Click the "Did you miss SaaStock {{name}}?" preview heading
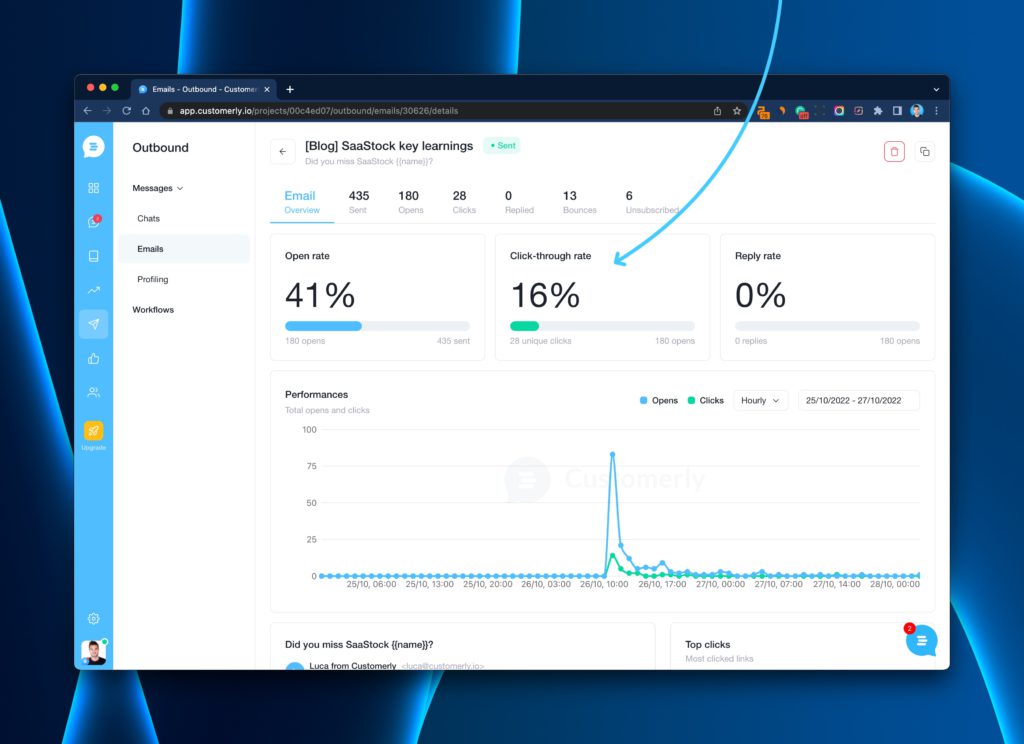Image resolution: width=1024 pixels, height=744 pixels. (359, 645)
